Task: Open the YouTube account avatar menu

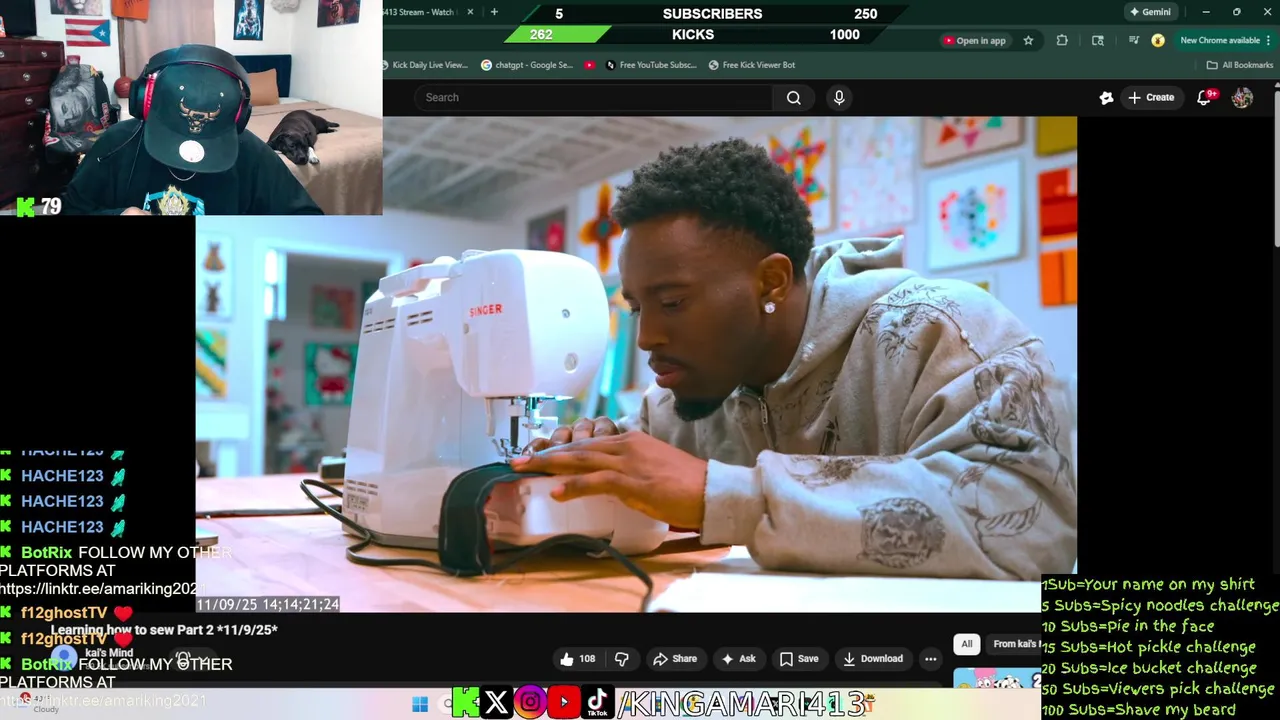Action: click(1242, 97)
